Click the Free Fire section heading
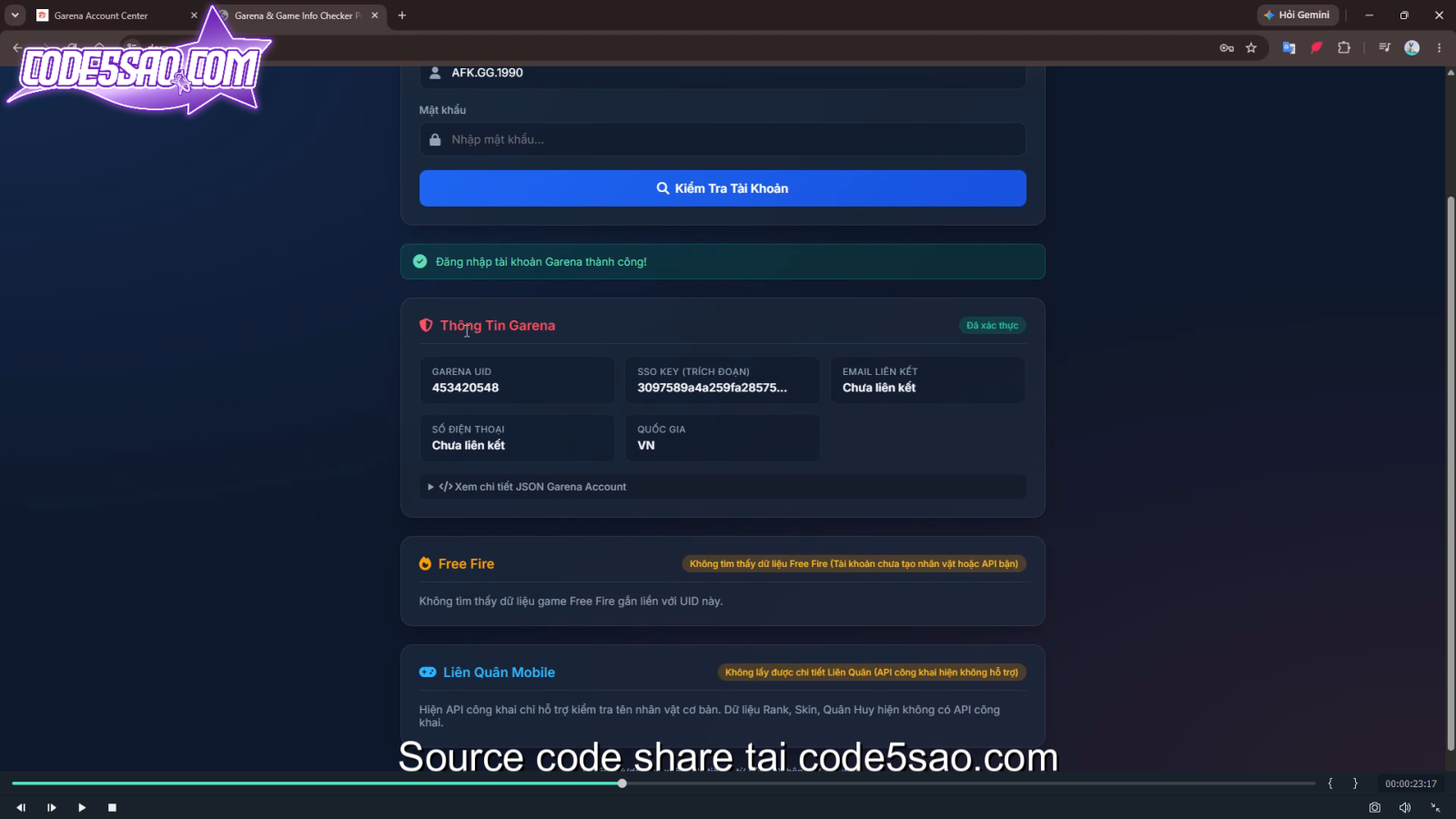 466,564
